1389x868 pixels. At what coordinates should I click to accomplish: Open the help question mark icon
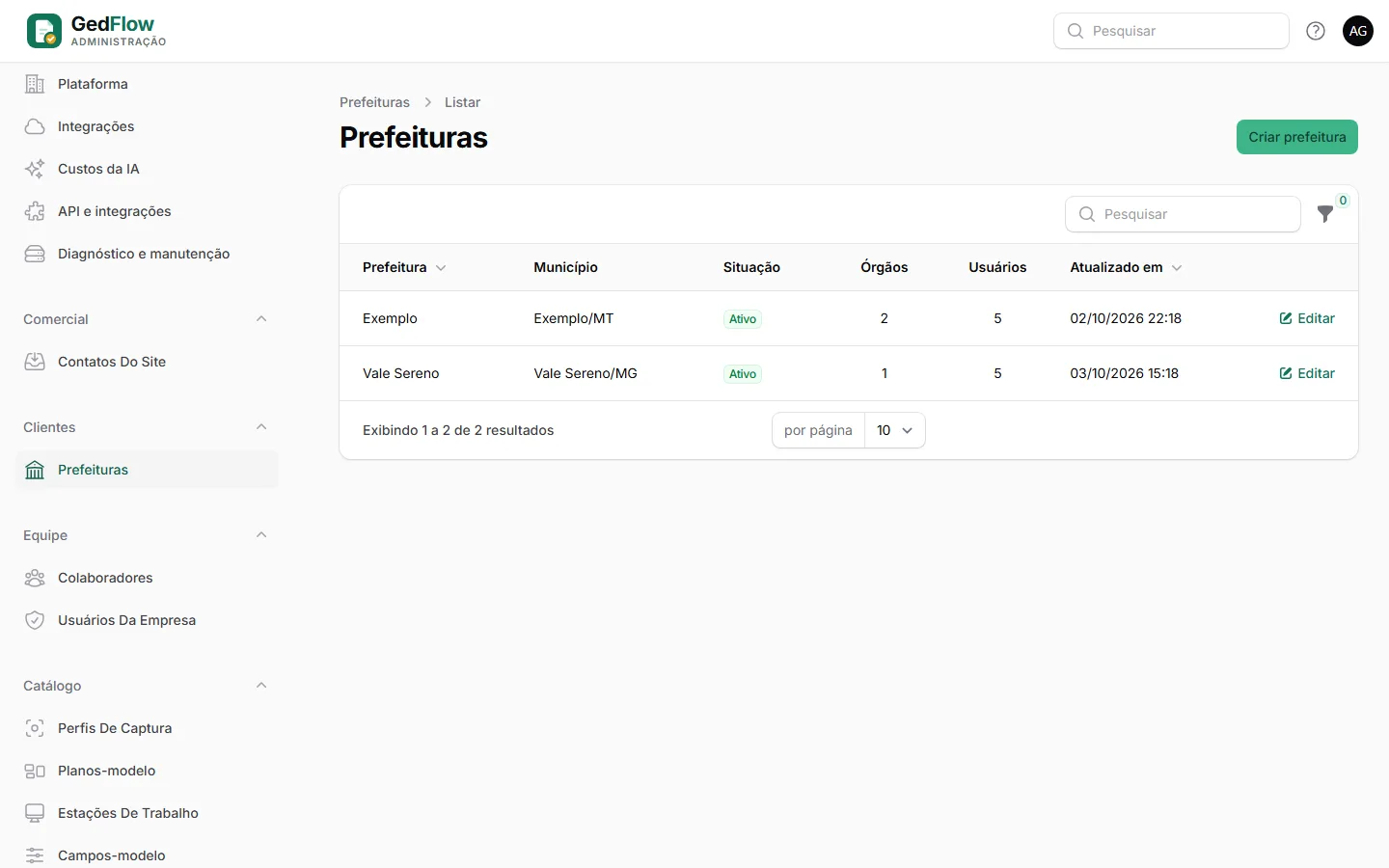pos(1316,31)
